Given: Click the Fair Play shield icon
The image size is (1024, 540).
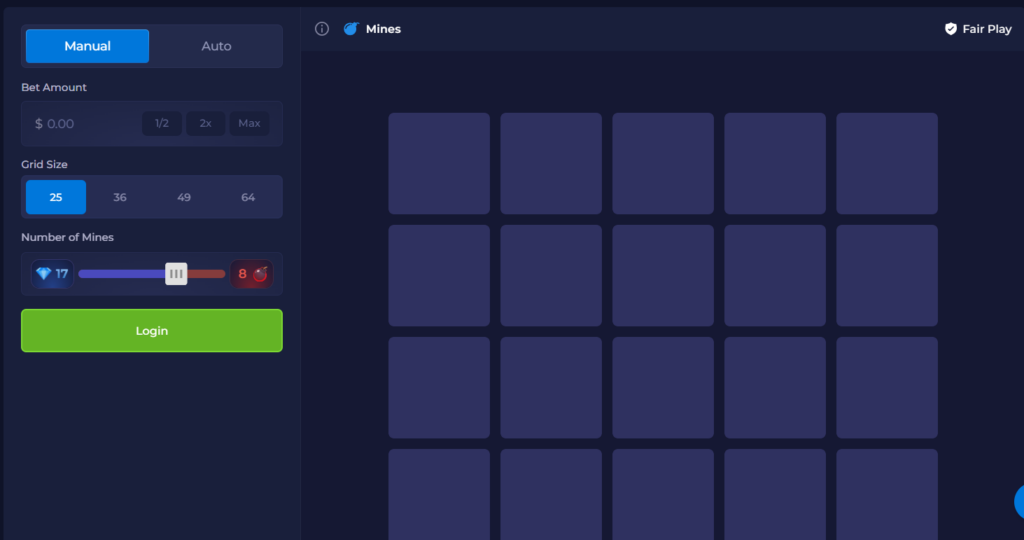Looking at the screenshot, I should point(951,29).
